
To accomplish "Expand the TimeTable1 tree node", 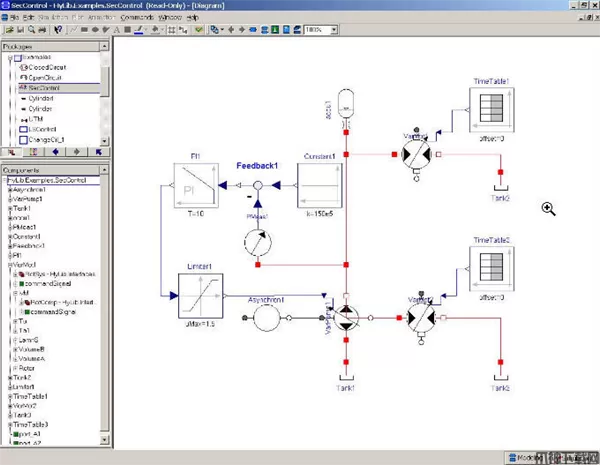I will pos(7,396).
